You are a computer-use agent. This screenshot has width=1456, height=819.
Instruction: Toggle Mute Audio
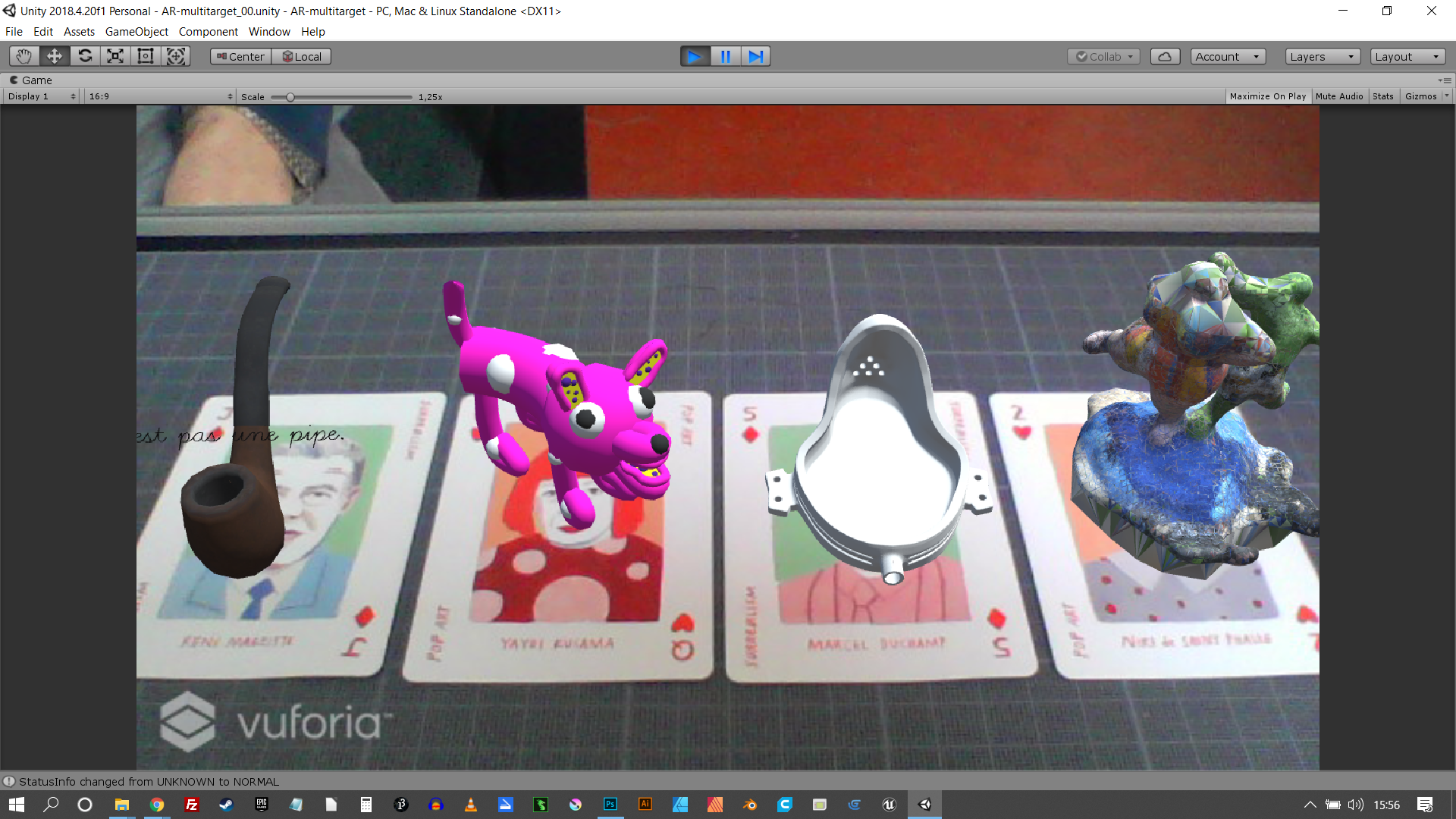(1339, 96)
